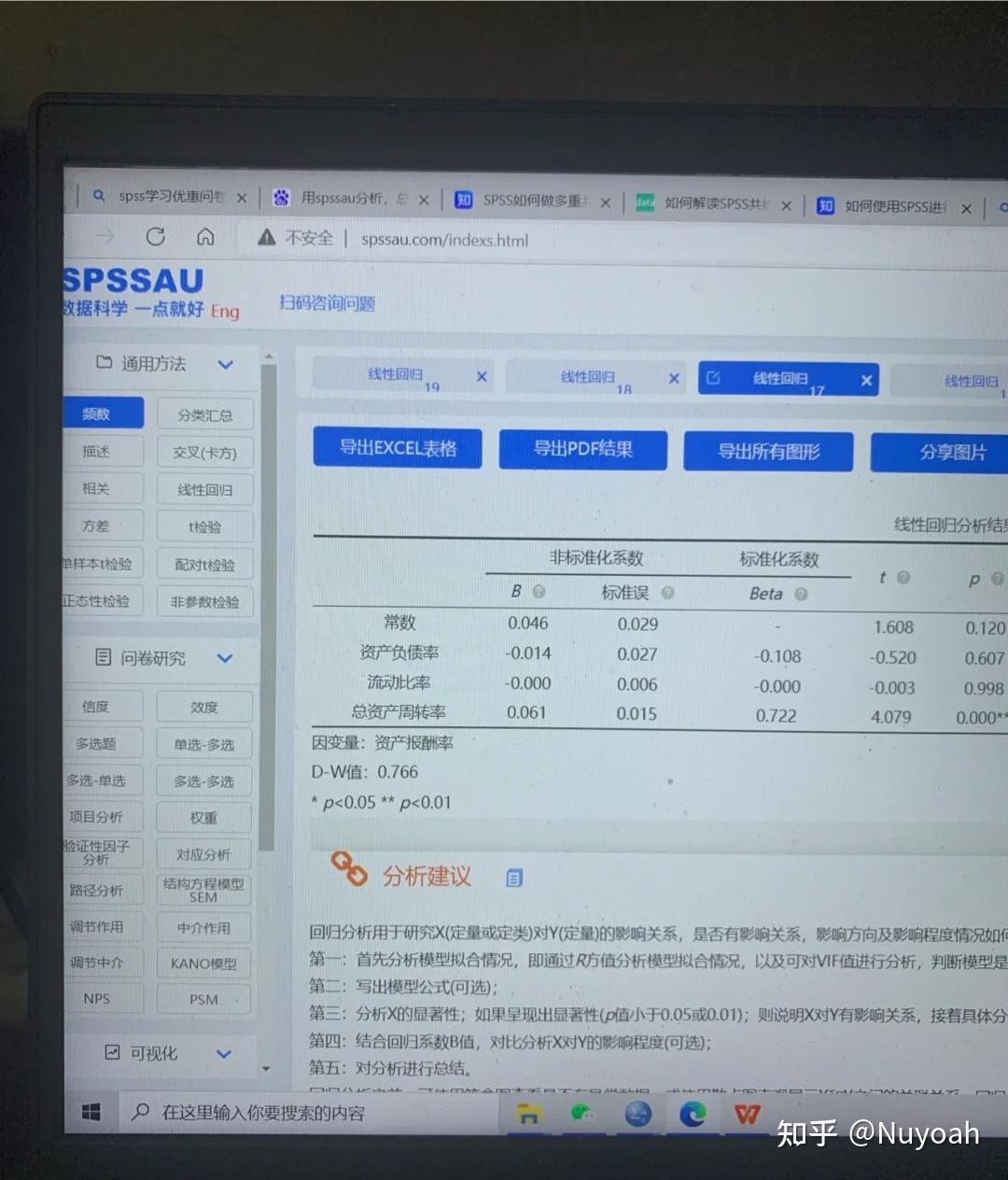1008x1180 pixels.
Task: Open WPS Office from the taskbar
Action: coord(747,1113)
